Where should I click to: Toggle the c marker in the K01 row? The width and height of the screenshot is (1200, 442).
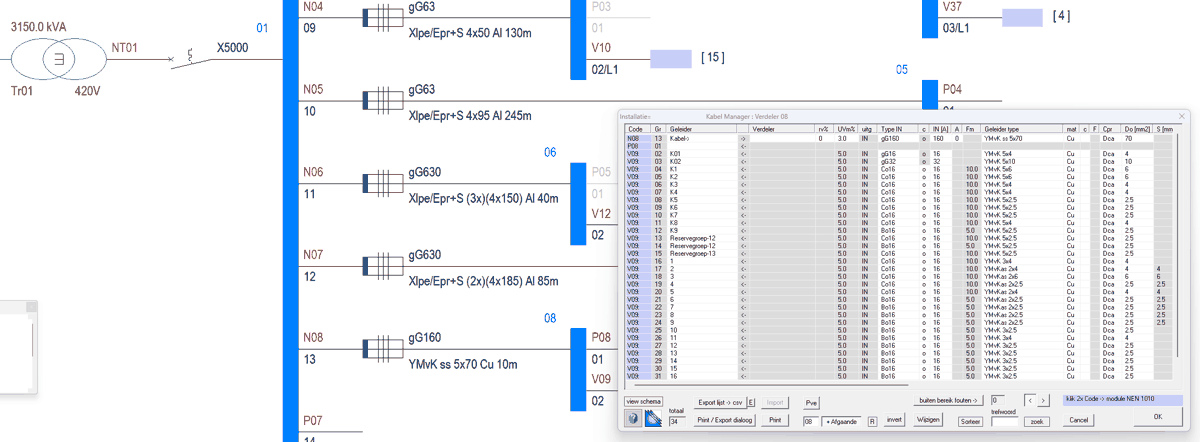point(925,153)
